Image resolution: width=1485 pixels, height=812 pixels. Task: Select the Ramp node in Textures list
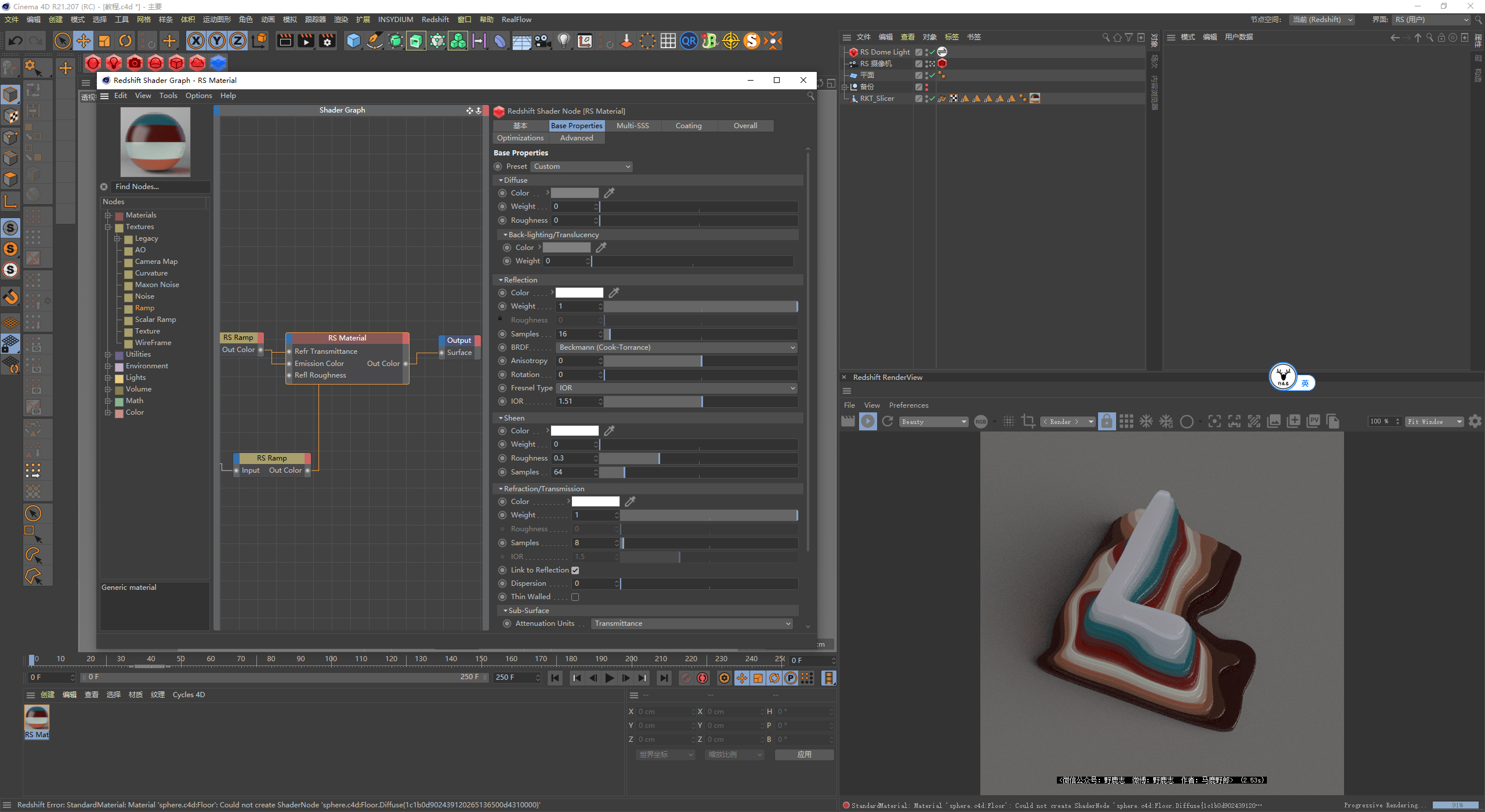[144, 308]
